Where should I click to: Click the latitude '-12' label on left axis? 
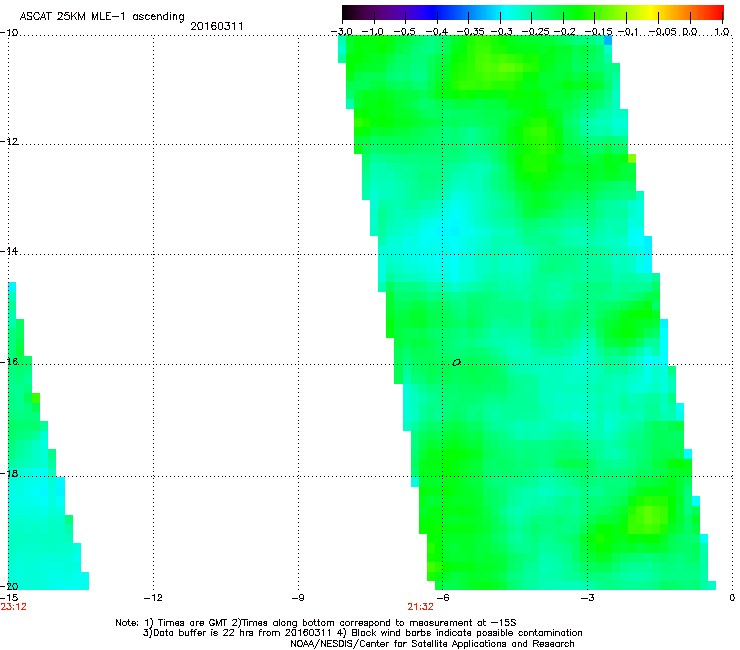point(9,142)
